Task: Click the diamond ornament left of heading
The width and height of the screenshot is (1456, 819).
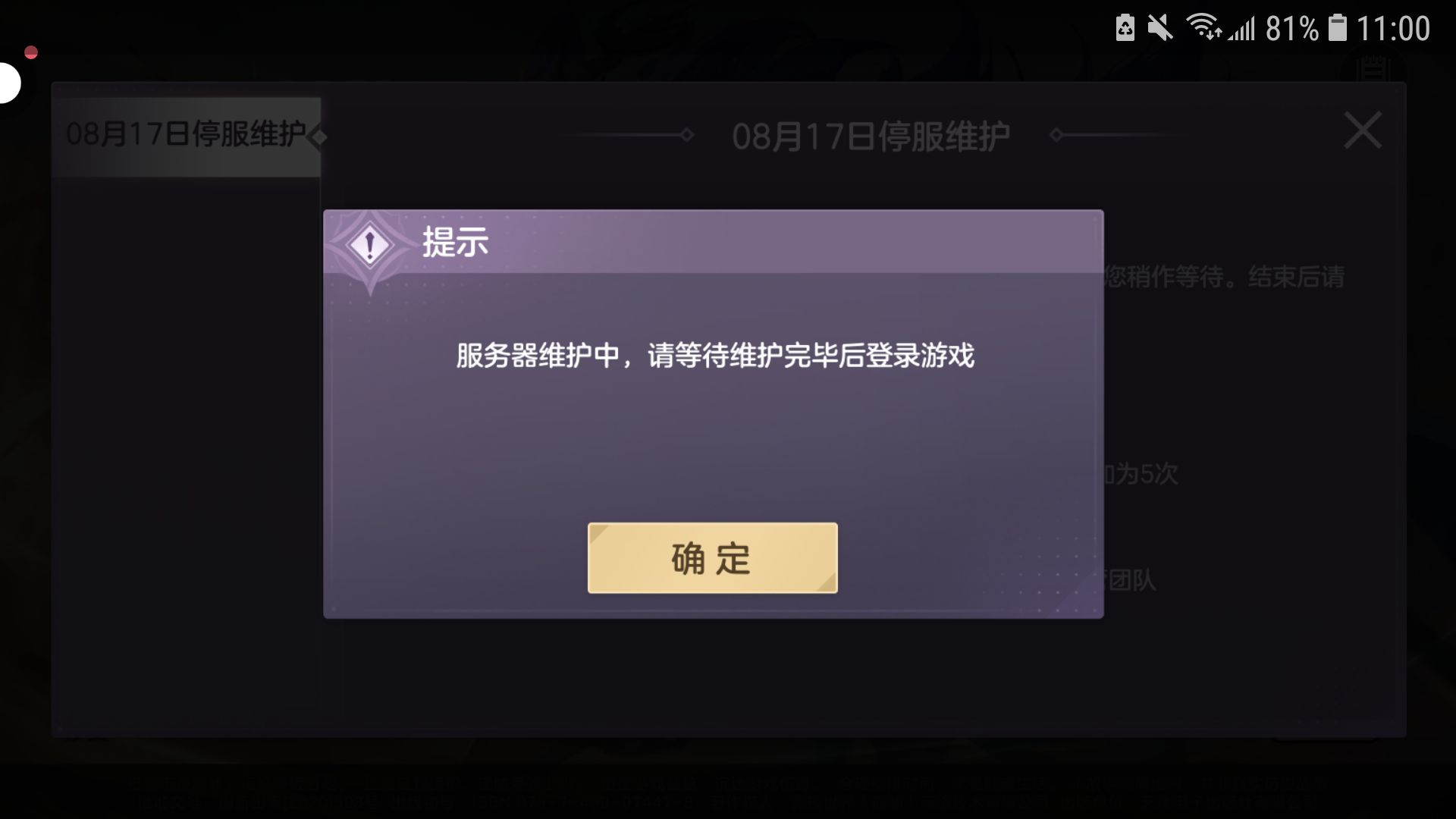Action: (687, 135)
